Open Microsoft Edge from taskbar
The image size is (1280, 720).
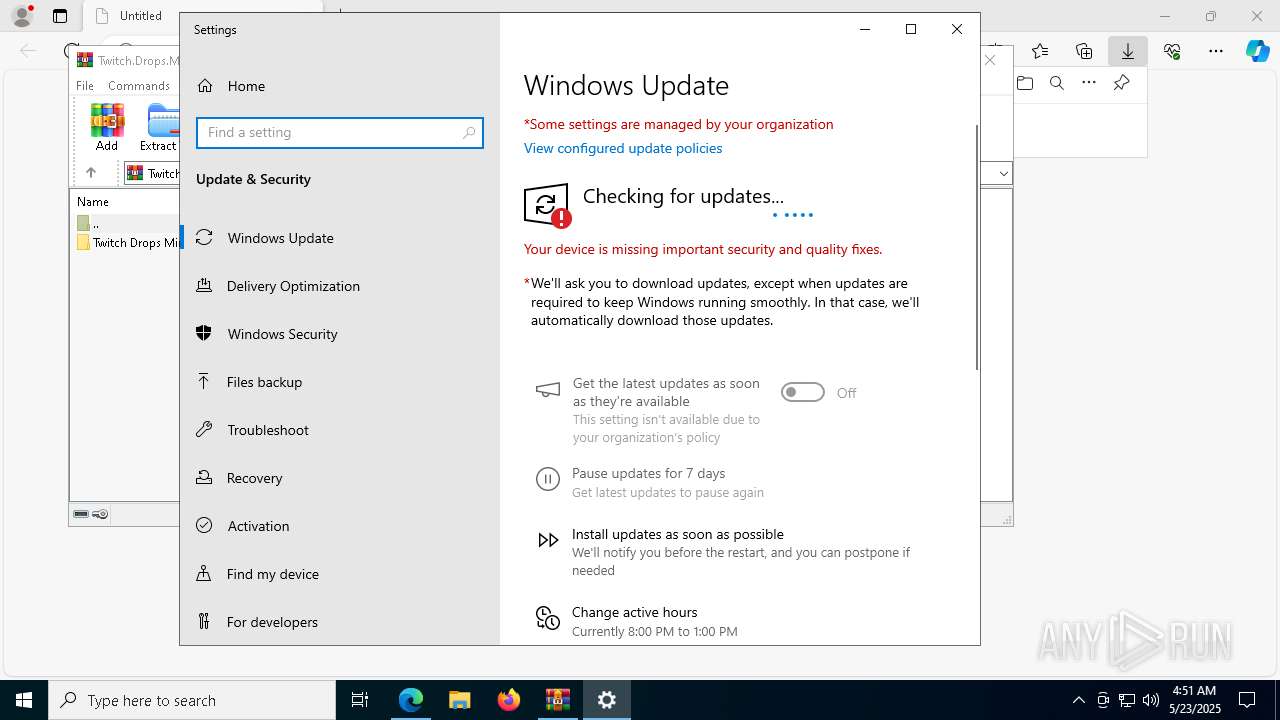tap(411, 700)
